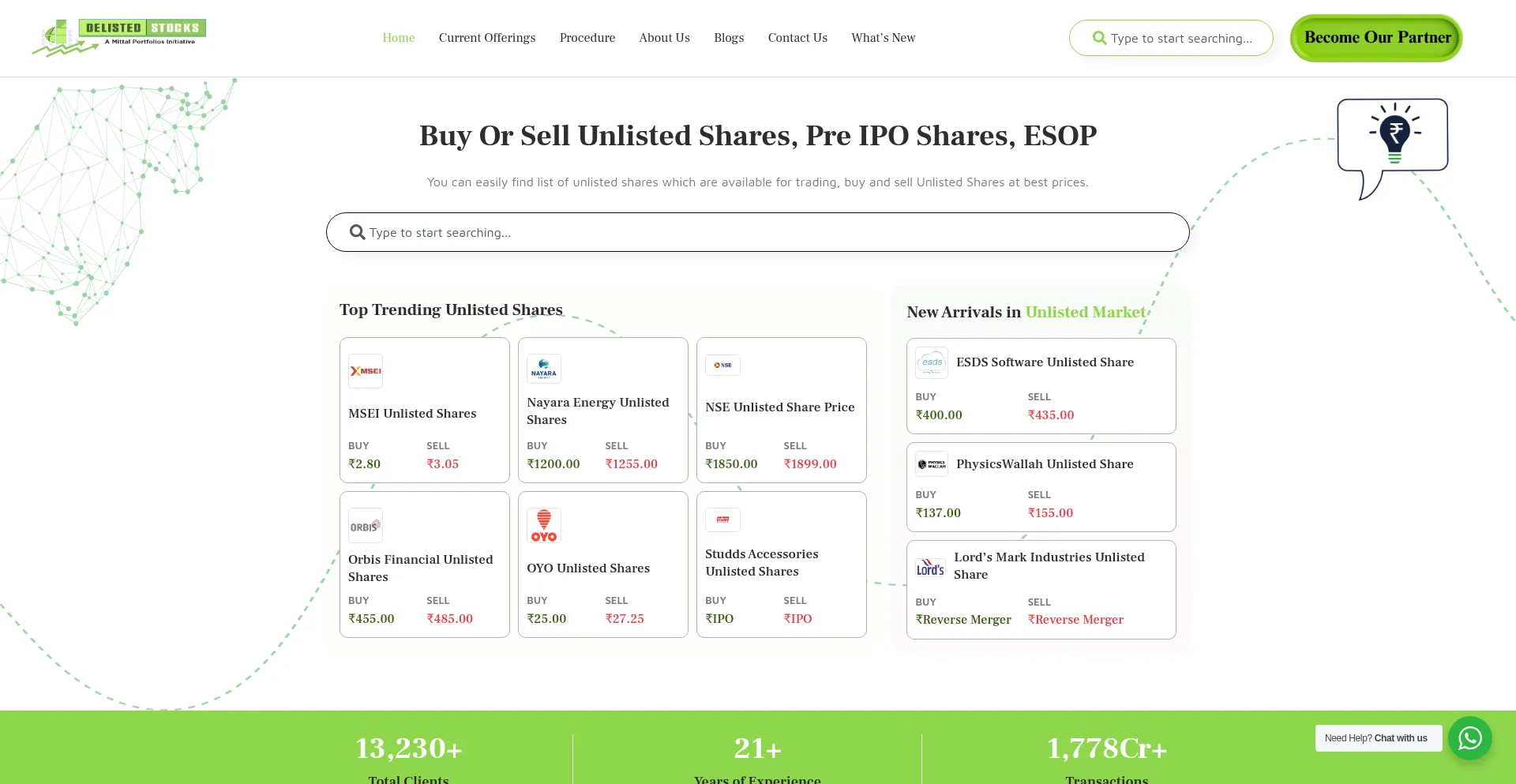Select the OYO logo icon
1516x784 pixels.
544,526
